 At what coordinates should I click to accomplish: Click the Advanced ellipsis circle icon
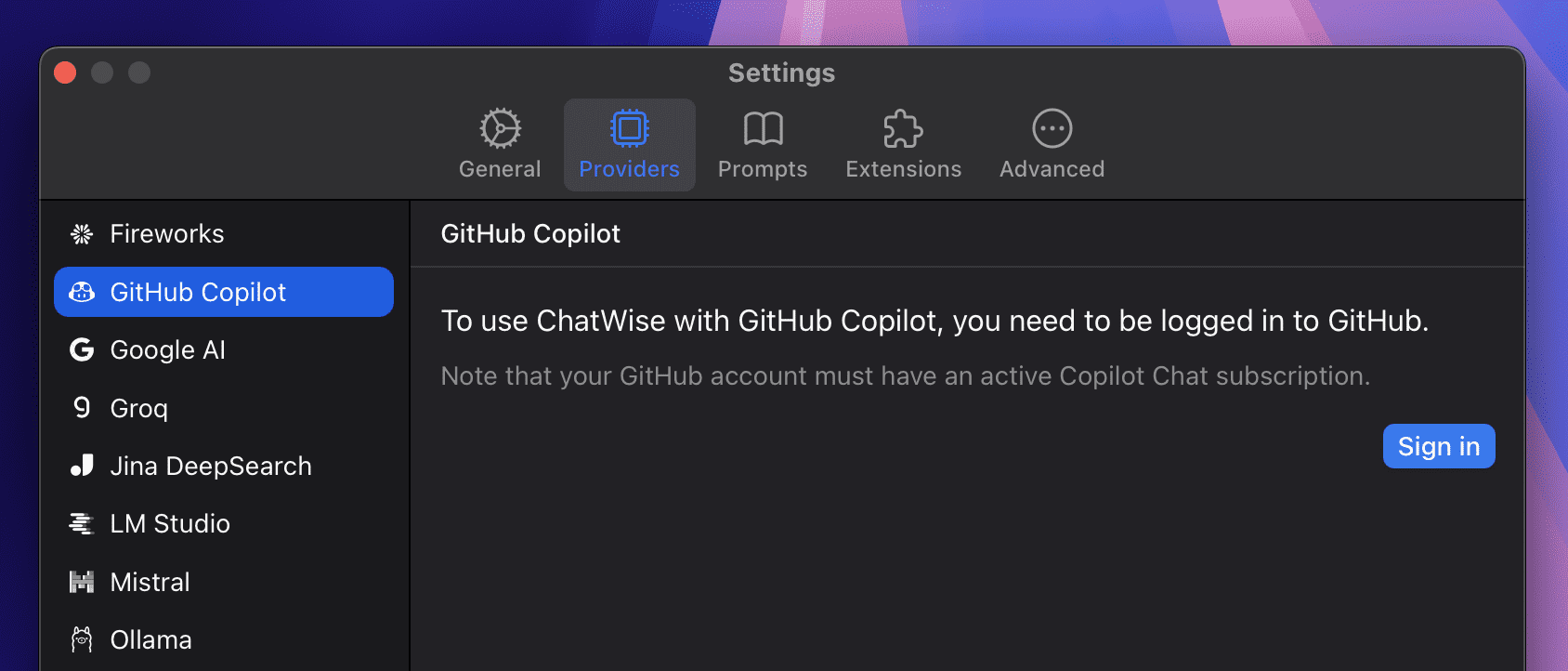click(1052, 129)
